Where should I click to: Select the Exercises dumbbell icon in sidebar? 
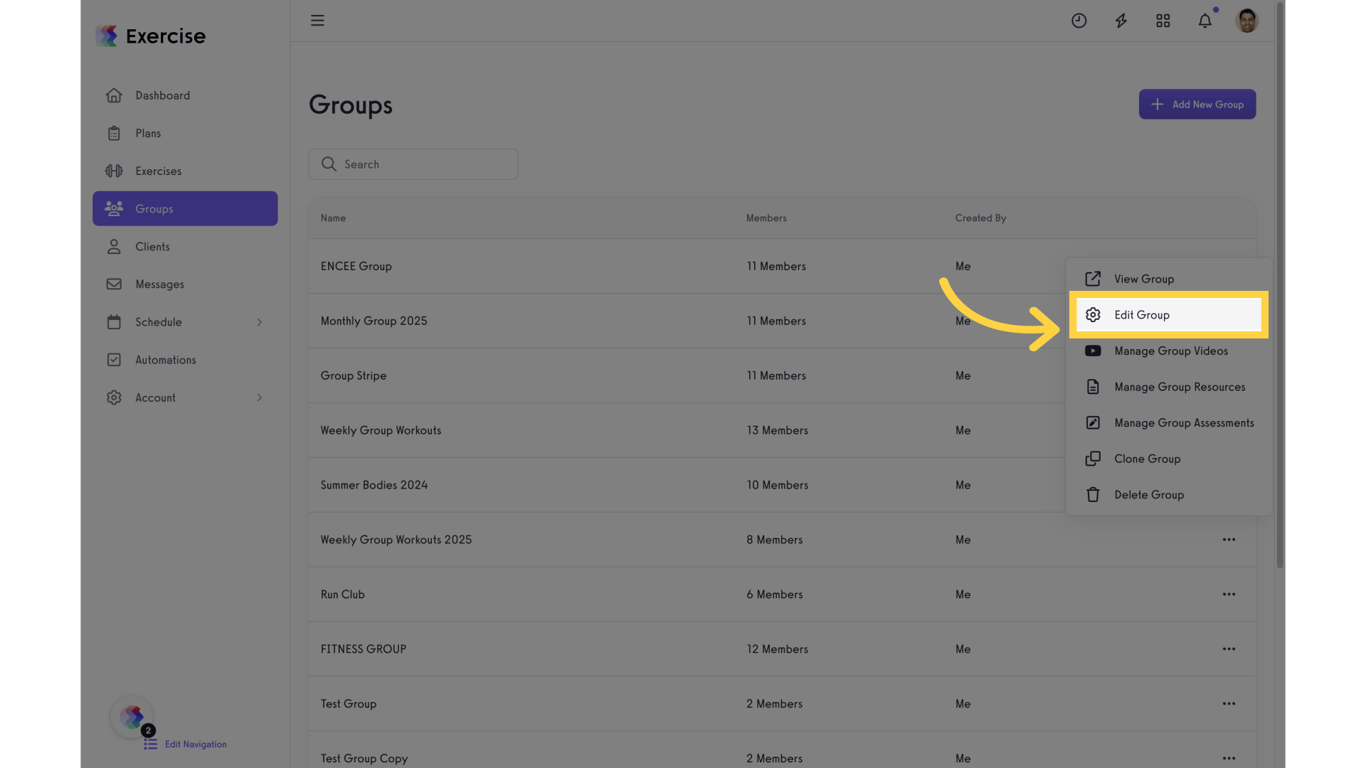point(114,170)
